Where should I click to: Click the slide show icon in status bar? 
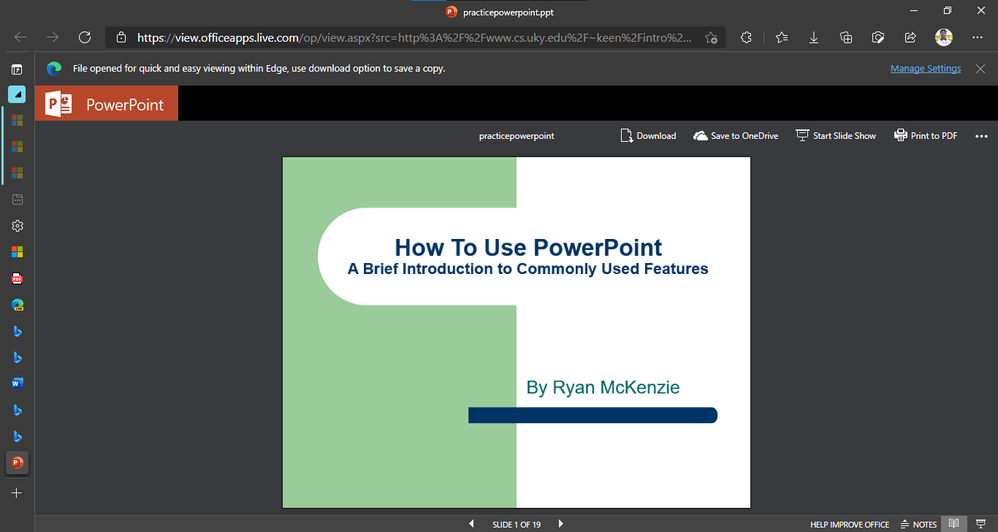point(980,524)
